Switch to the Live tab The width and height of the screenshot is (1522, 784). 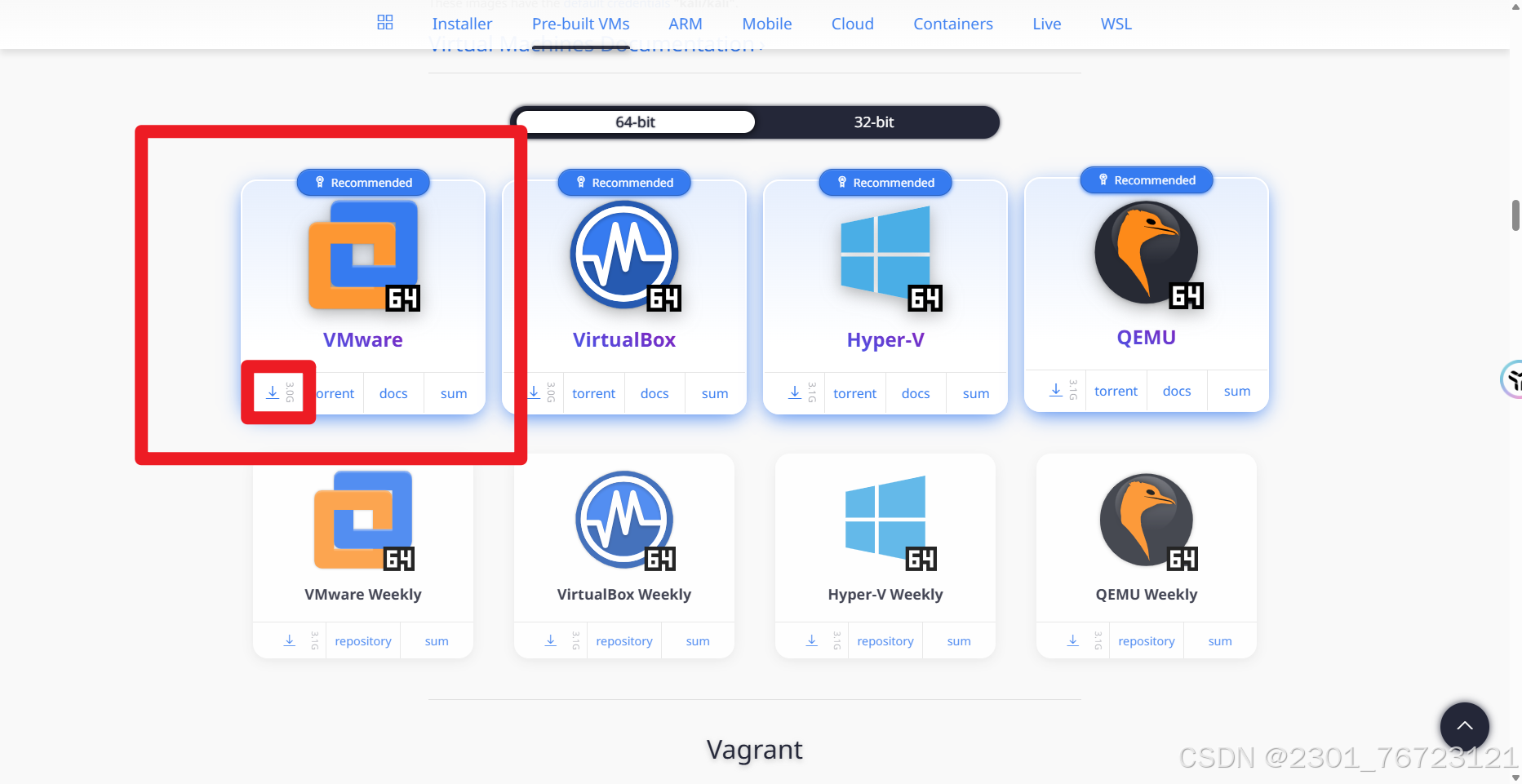click(1046, 24)
